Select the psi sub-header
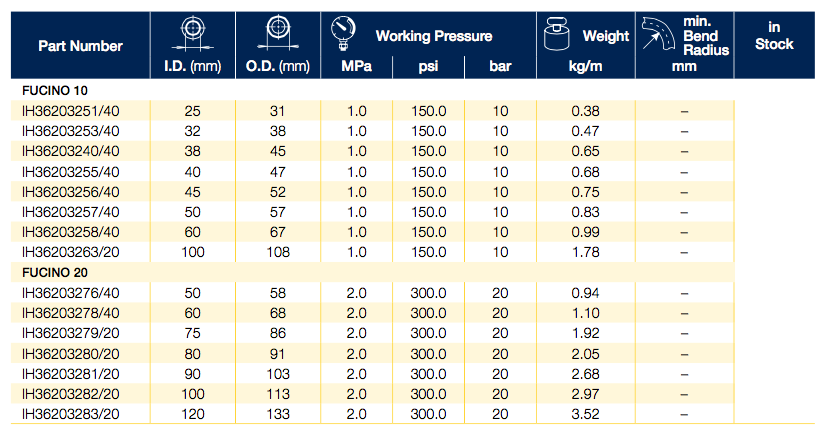Image resolution: width=827 pixels, height=435 pixels. click(430, 68)
